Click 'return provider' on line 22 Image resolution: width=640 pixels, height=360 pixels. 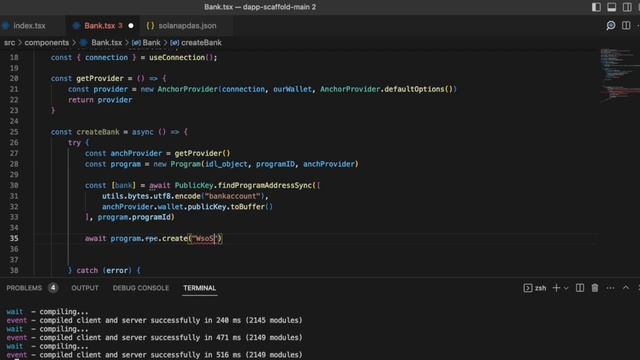[x=100, y=100]
